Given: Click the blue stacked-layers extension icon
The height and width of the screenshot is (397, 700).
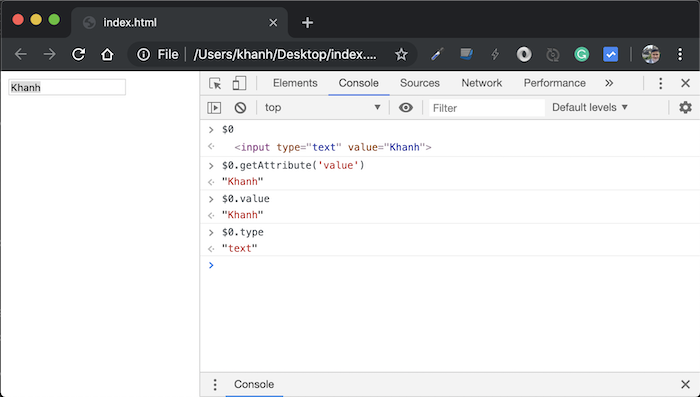Looking at the screenshot, I should [466, 54].
